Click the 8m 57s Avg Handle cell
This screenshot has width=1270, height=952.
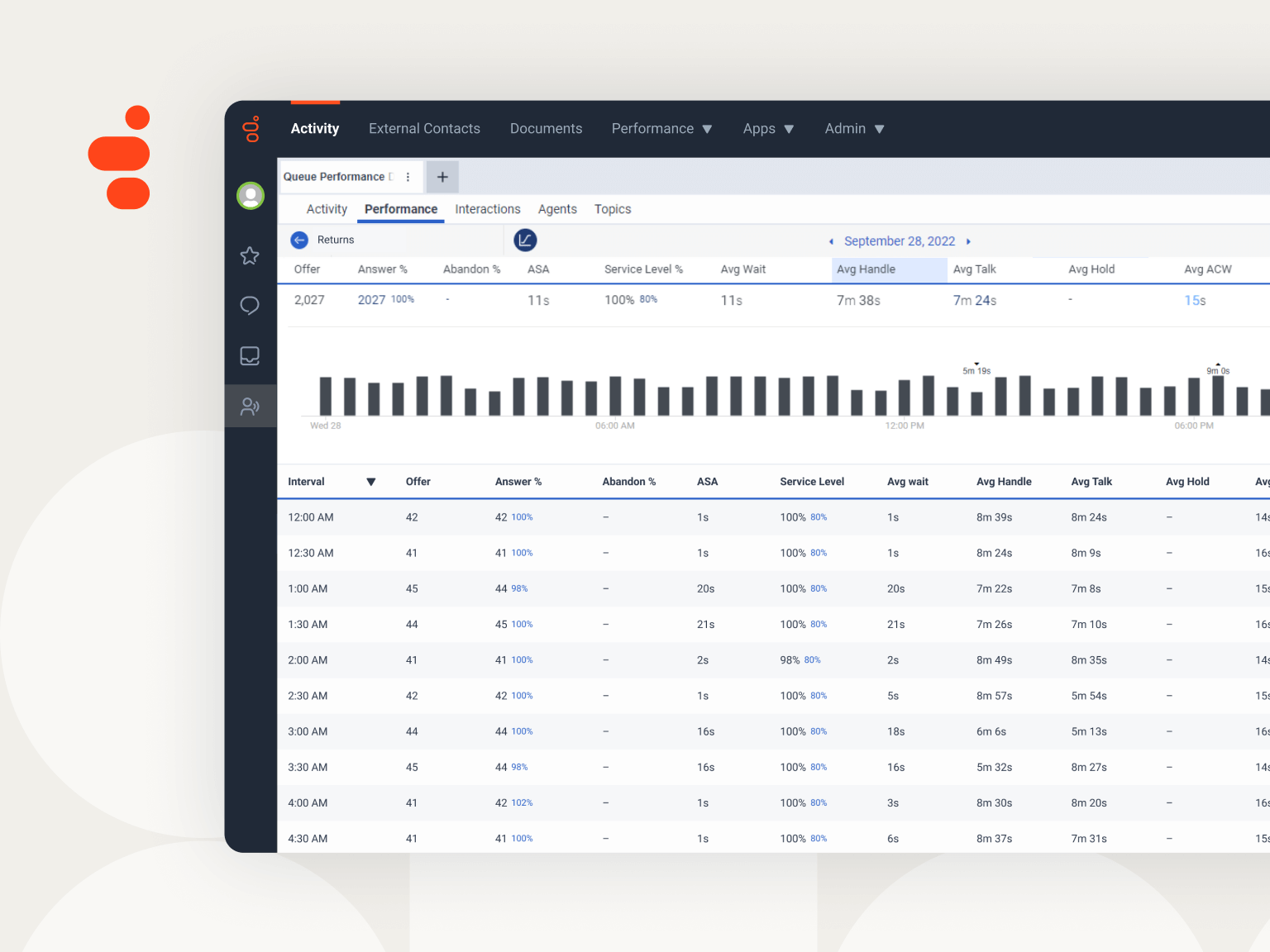(994, 696)
